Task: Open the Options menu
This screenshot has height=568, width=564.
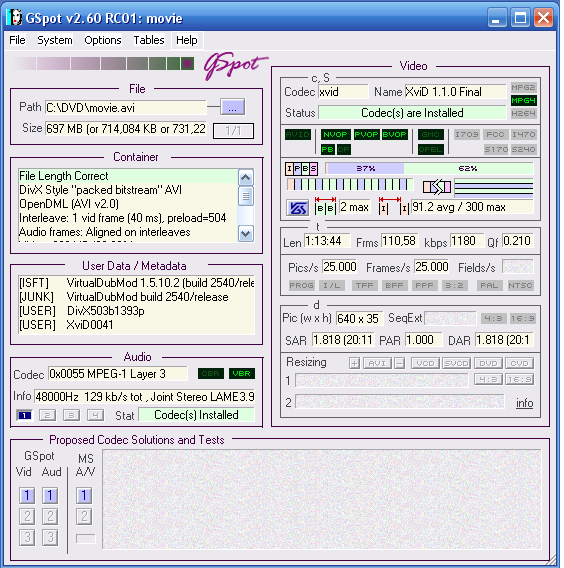Action: click(x=103, y=40)
